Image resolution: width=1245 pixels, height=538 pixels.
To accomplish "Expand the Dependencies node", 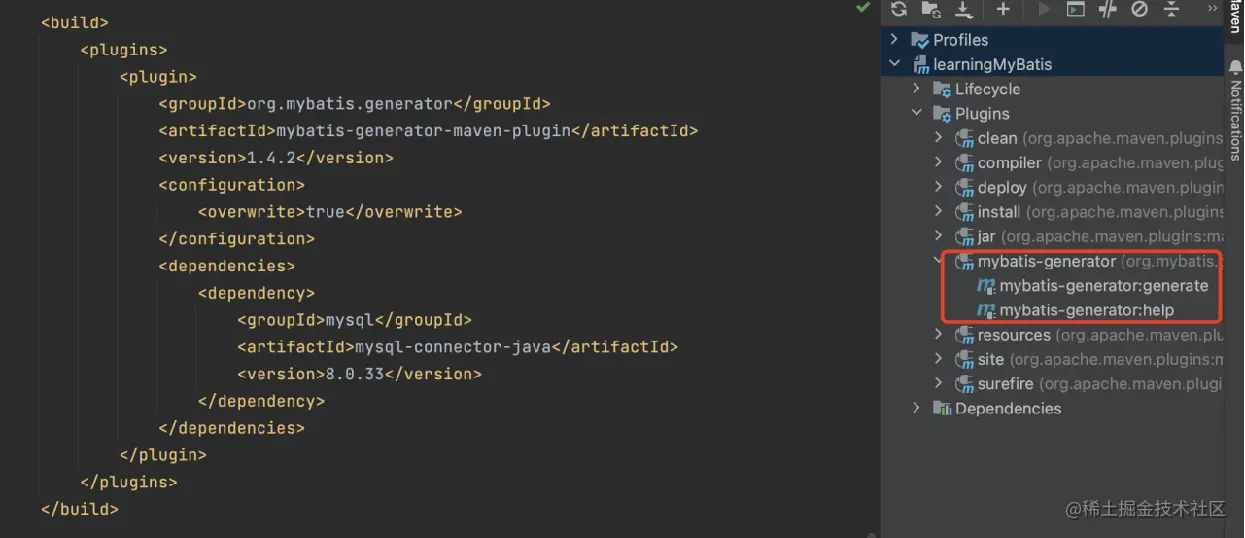I will 916,408.
